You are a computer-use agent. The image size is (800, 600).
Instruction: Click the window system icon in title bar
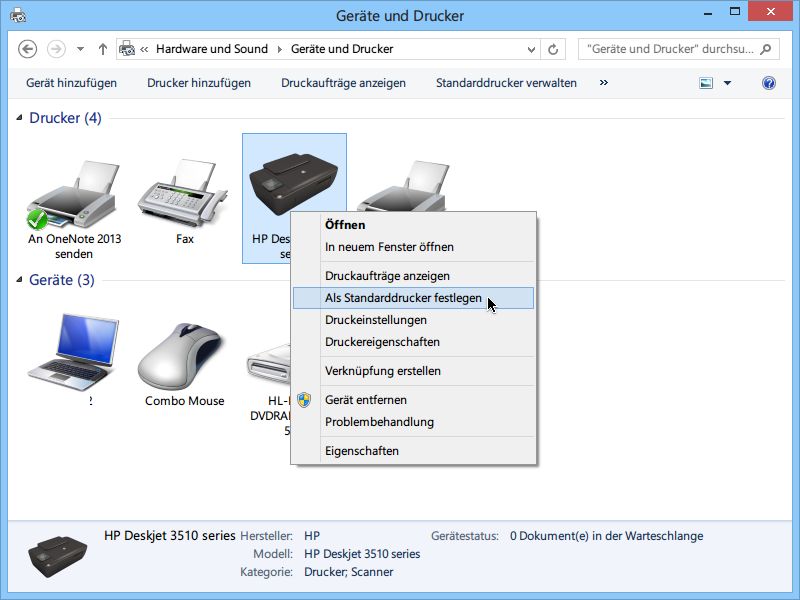(18, 15)
